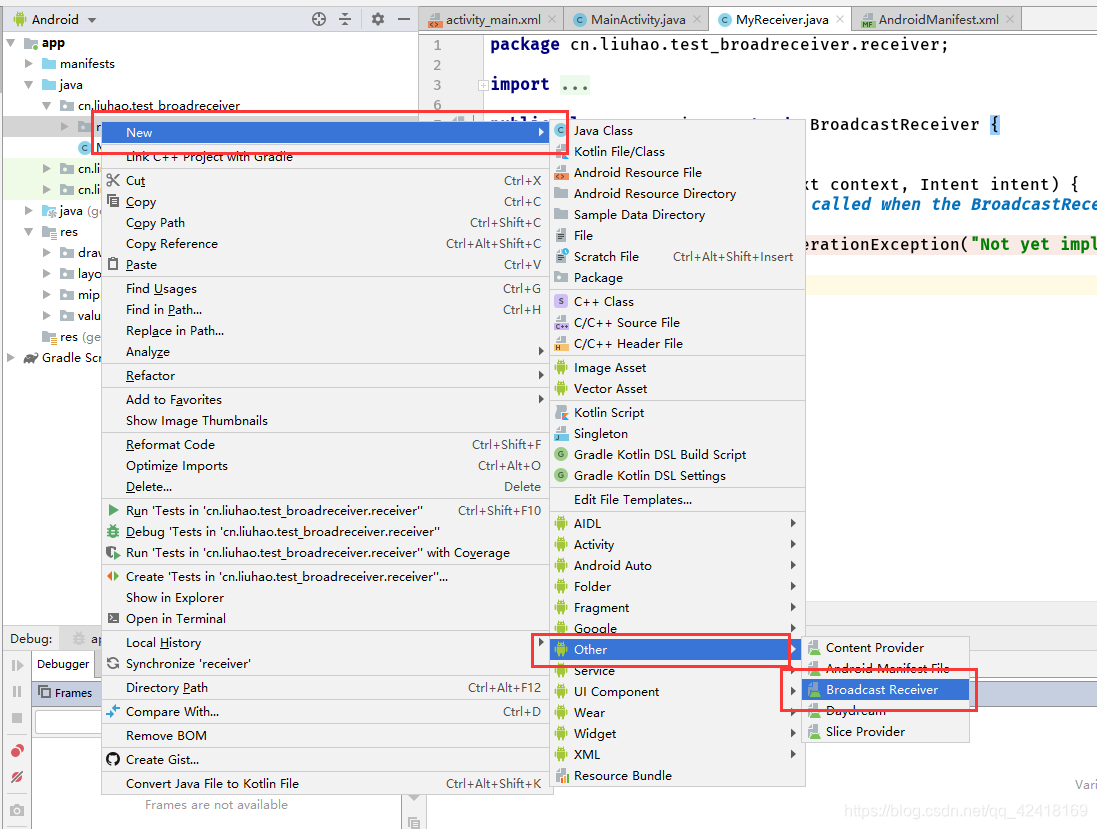Select Edit File Templates option
This screenshot has height=829, width=1097.
(x=677, y=499)
